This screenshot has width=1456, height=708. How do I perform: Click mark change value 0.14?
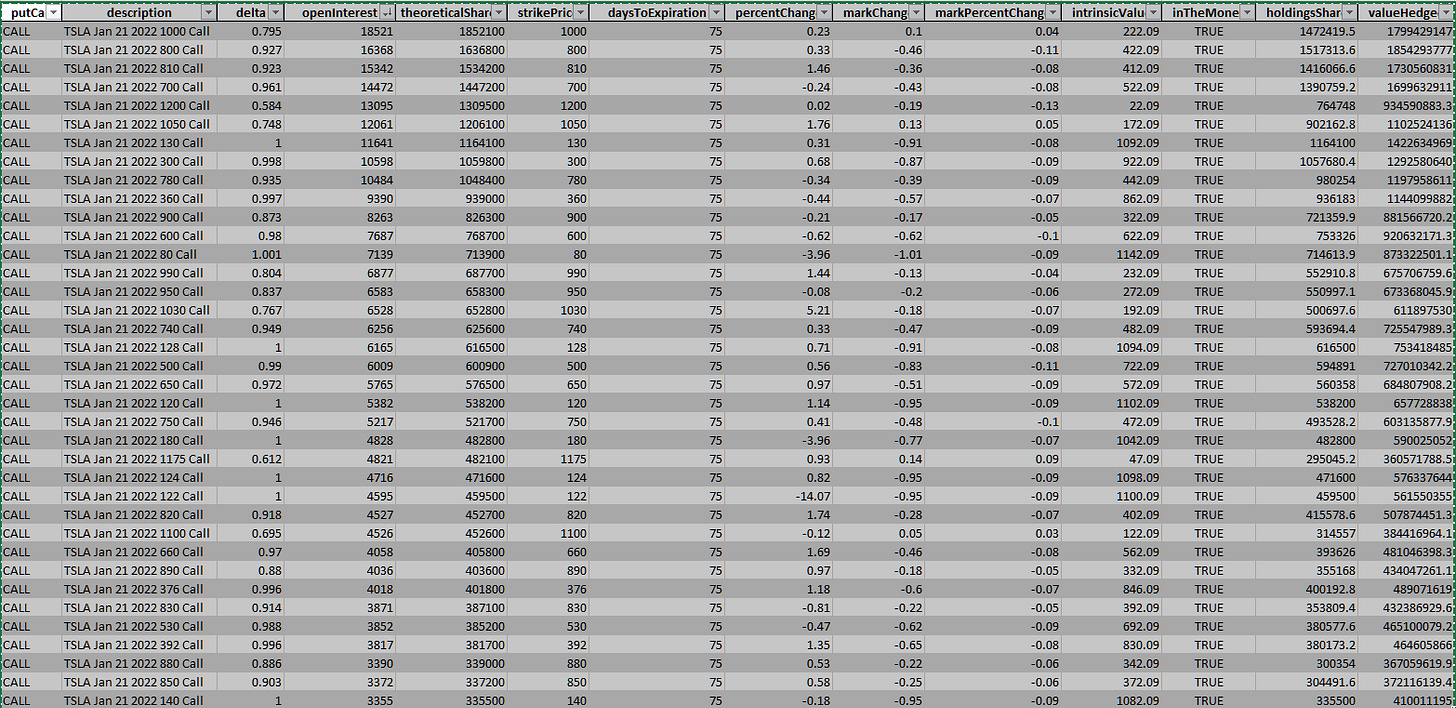[909, 459]
